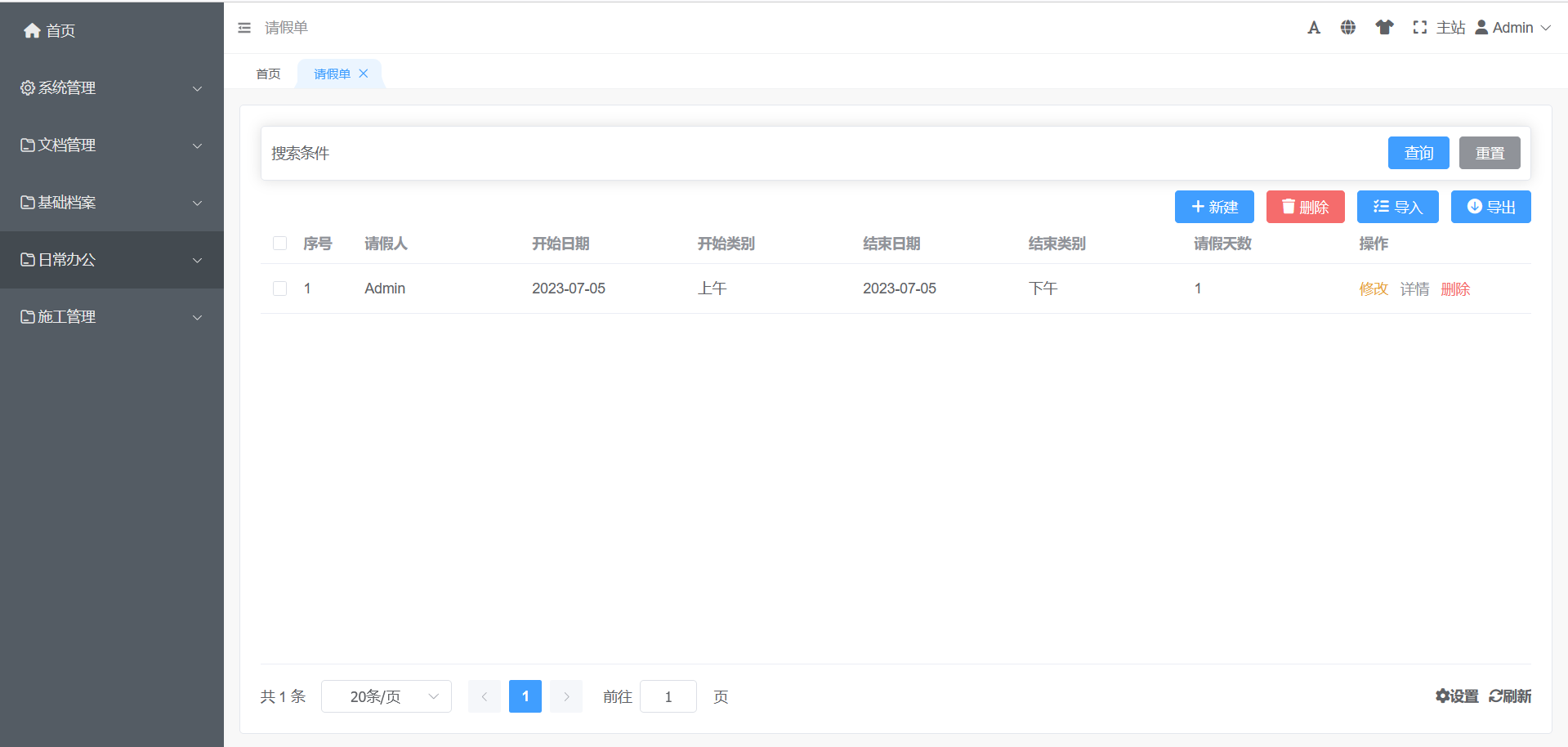1568x747 pixels.
Task: Click the 日常办公 folder icon
Action: coord(28,259)
